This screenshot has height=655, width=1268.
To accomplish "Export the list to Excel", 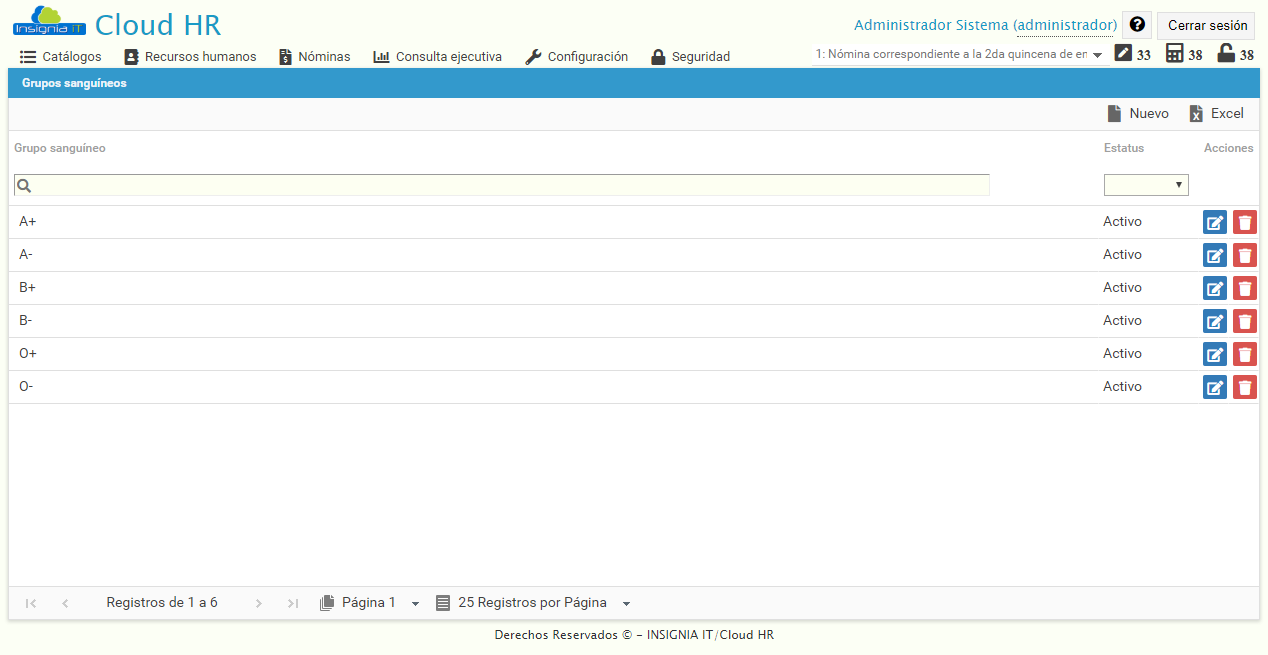I will [1216, 113].
